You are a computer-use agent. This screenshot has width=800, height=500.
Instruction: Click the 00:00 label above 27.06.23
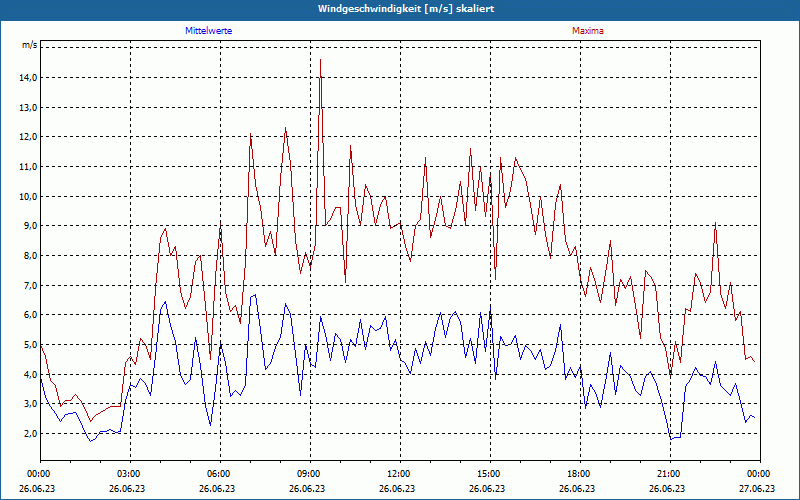coord(760,474)
